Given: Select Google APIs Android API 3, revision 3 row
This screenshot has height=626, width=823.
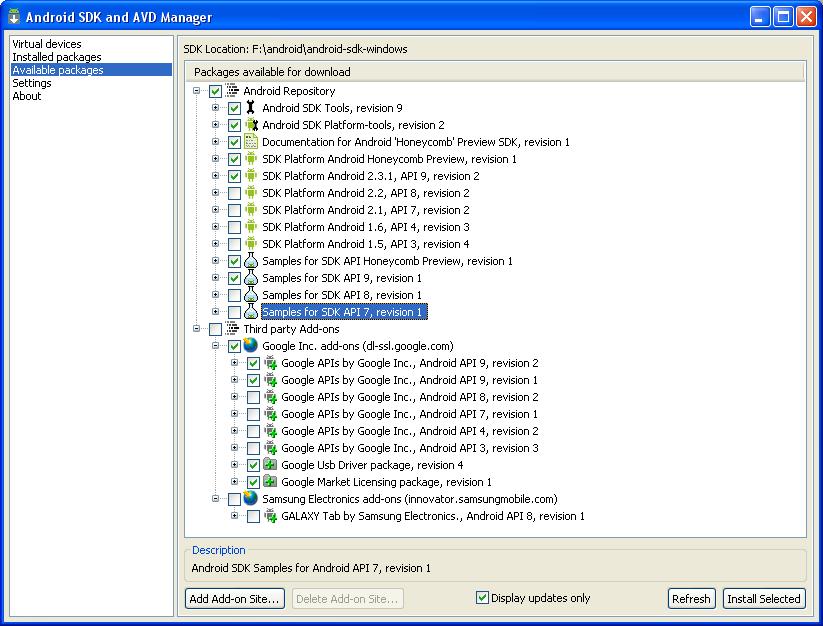Looking at the screenshot, I should [x=409, y=448].
